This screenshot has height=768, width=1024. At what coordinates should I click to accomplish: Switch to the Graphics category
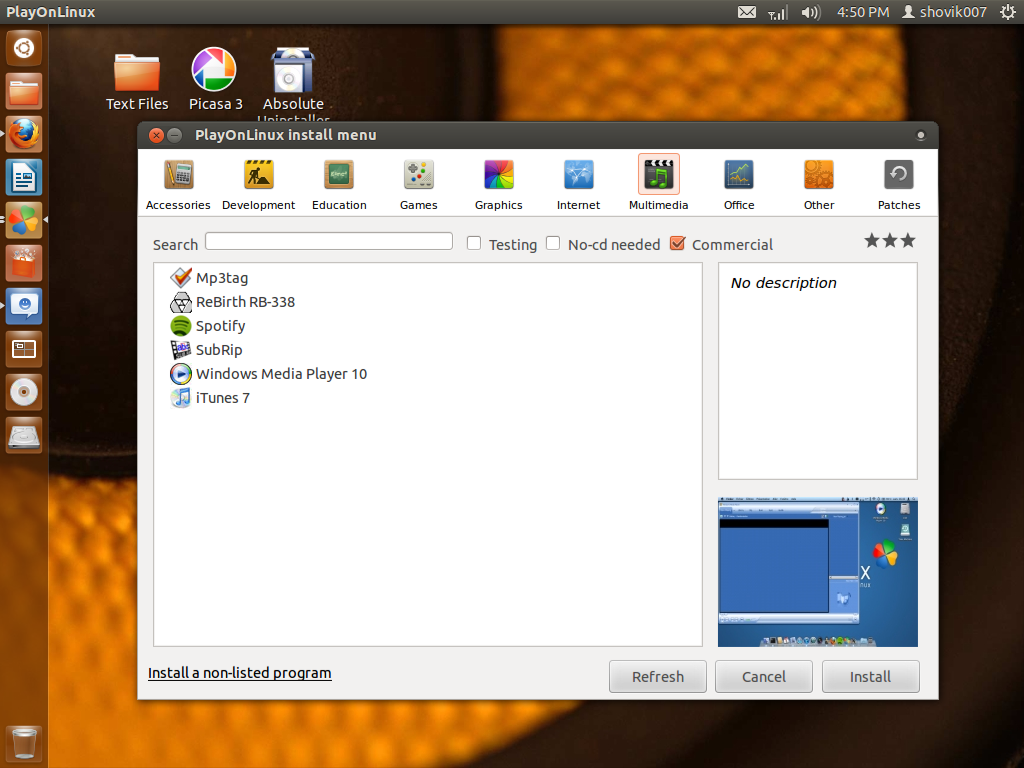point(498,183)
